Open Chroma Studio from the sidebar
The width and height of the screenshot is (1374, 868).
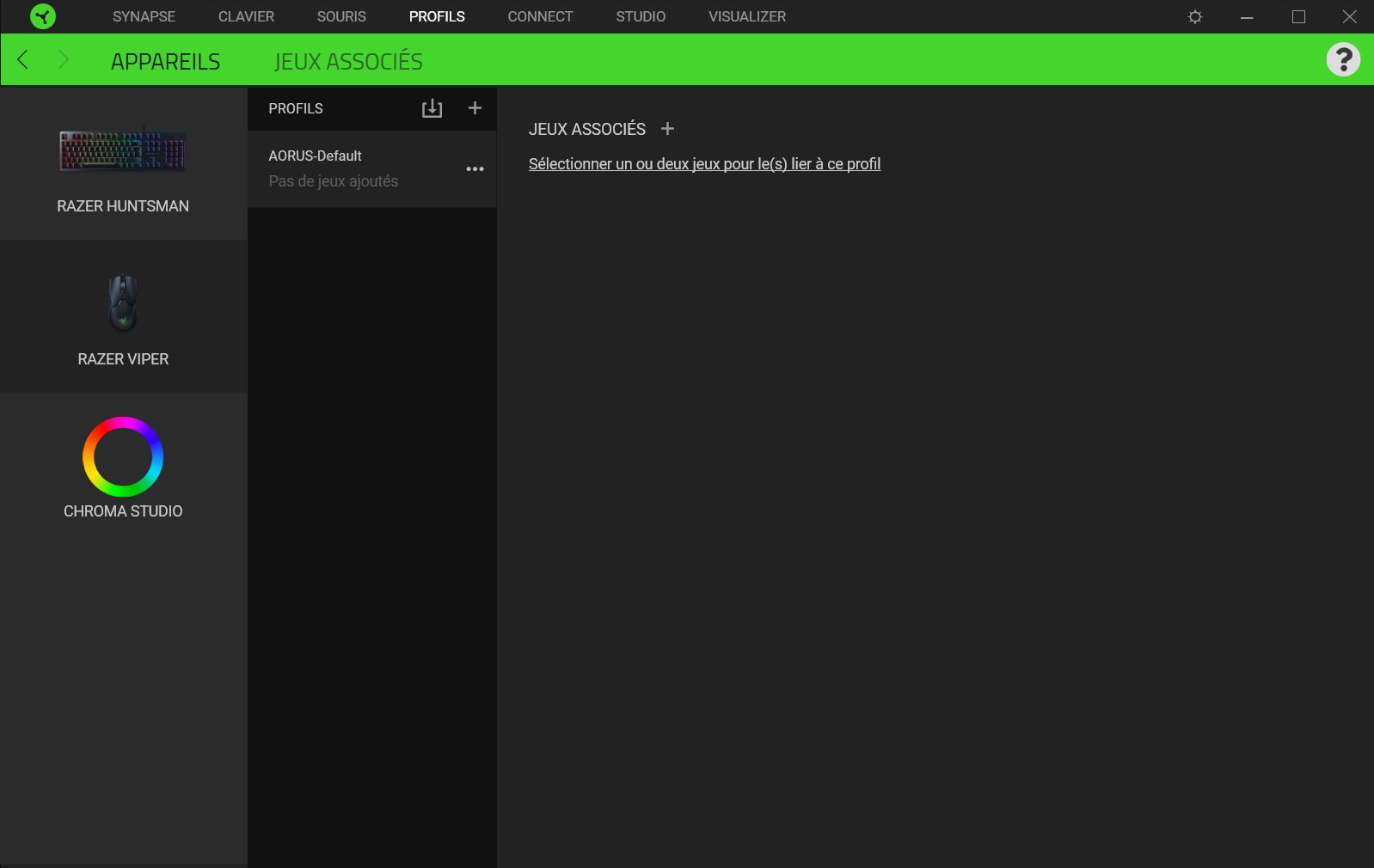click(123, 468)
